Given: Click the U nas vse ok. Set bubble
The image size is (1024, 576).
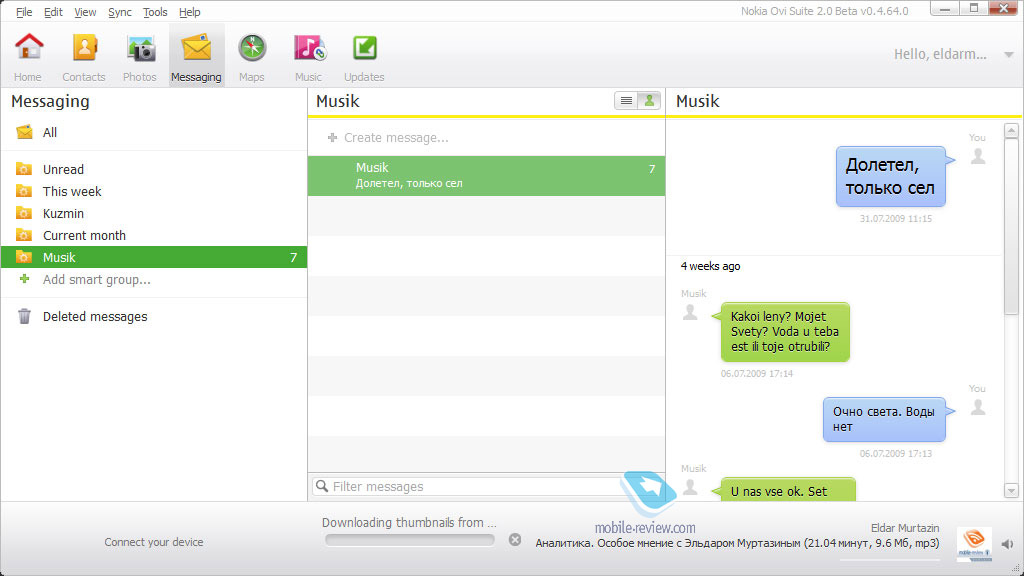Looking at the screenshot, I should [788, 490].
